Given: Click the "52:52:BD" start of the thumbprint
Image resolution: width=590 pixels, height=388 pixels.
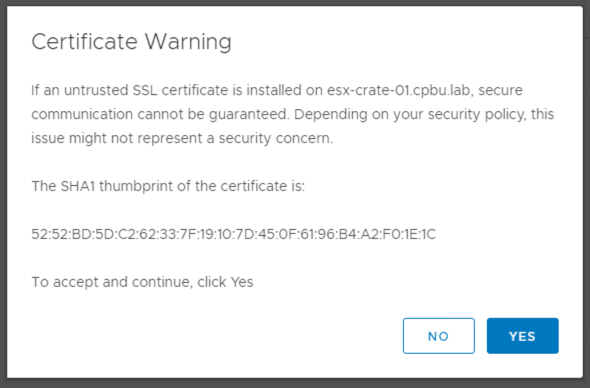Looking at the screenshot, I should pos(60,234).
